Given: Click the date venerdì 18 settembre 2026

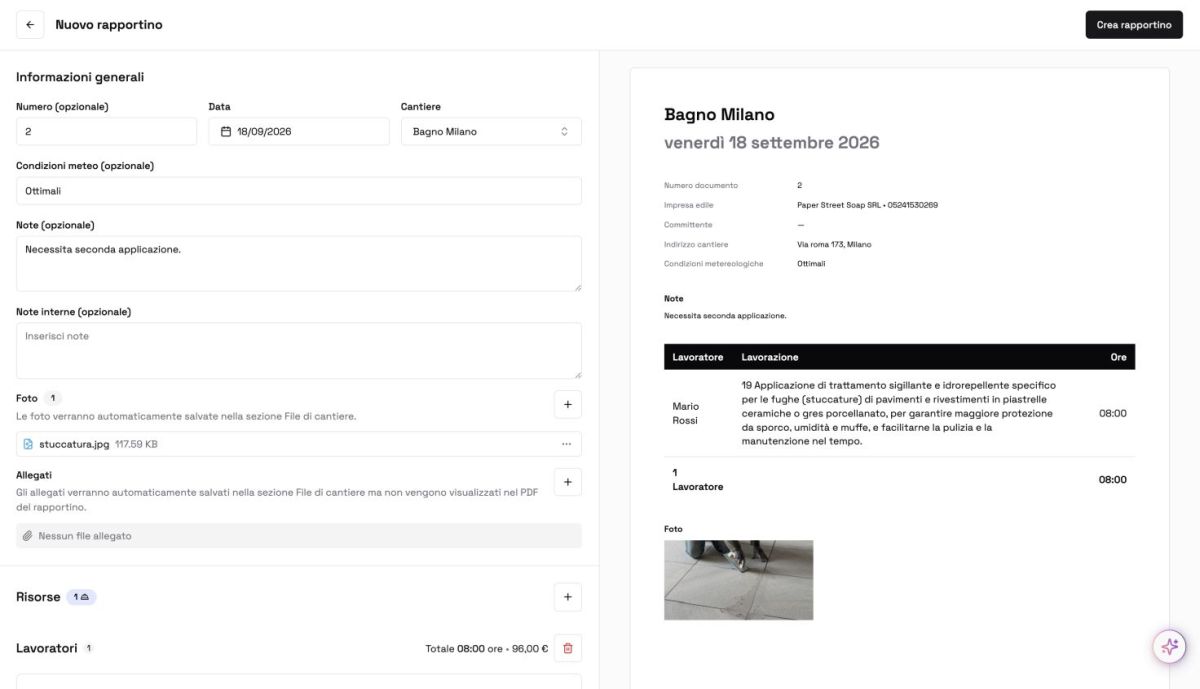Looking at the screenshot, I should (772, 143).
